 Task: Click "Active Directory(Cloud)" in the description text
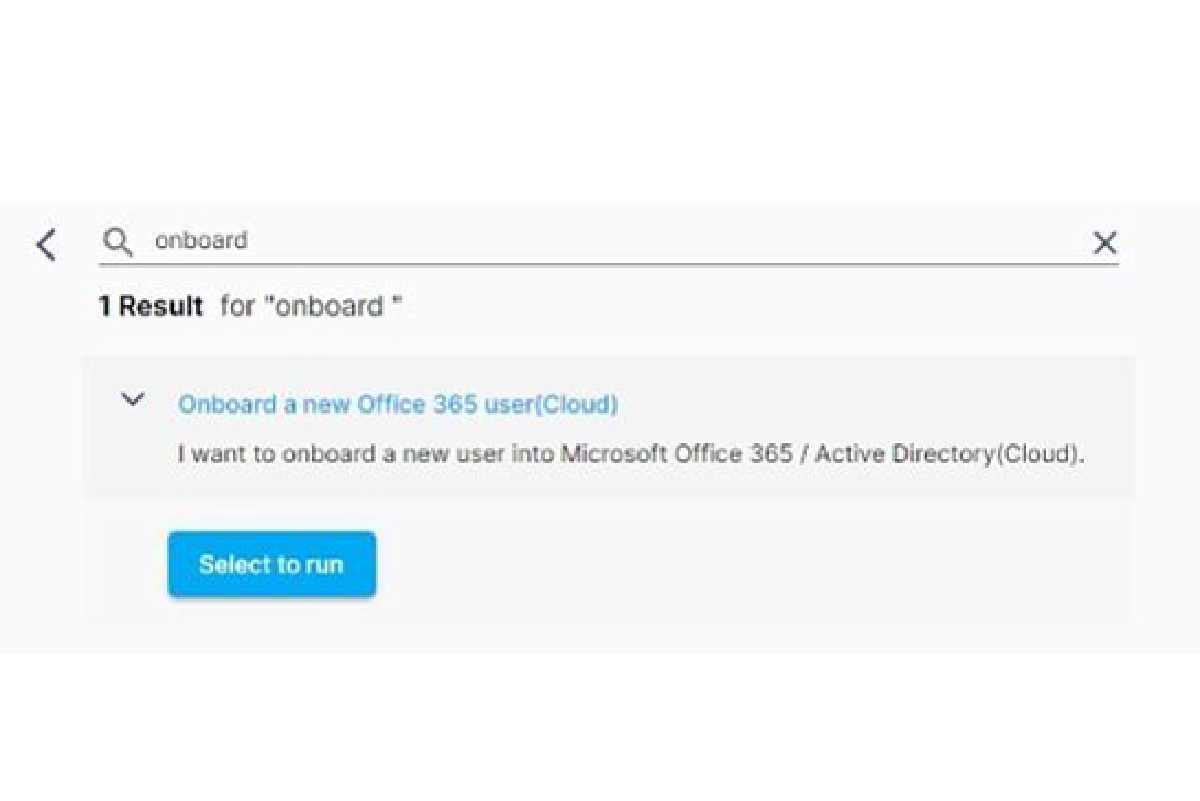[x=947, y=454]
